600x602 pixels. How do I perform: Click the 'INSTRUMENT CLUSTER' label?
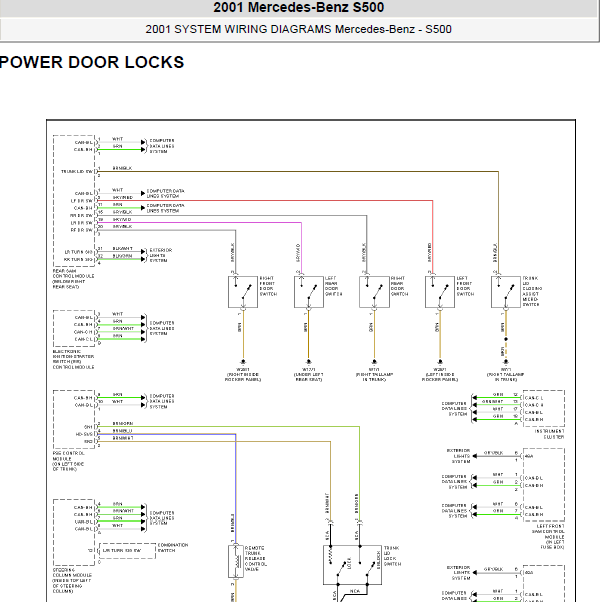click(550, 434)
